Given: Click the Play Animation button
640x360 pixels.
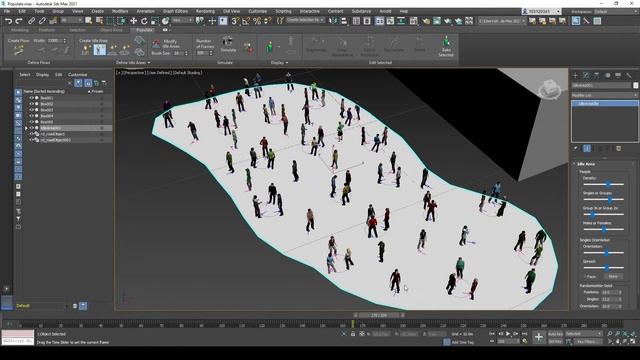Looking at the screenshot, I should (508, 334).
